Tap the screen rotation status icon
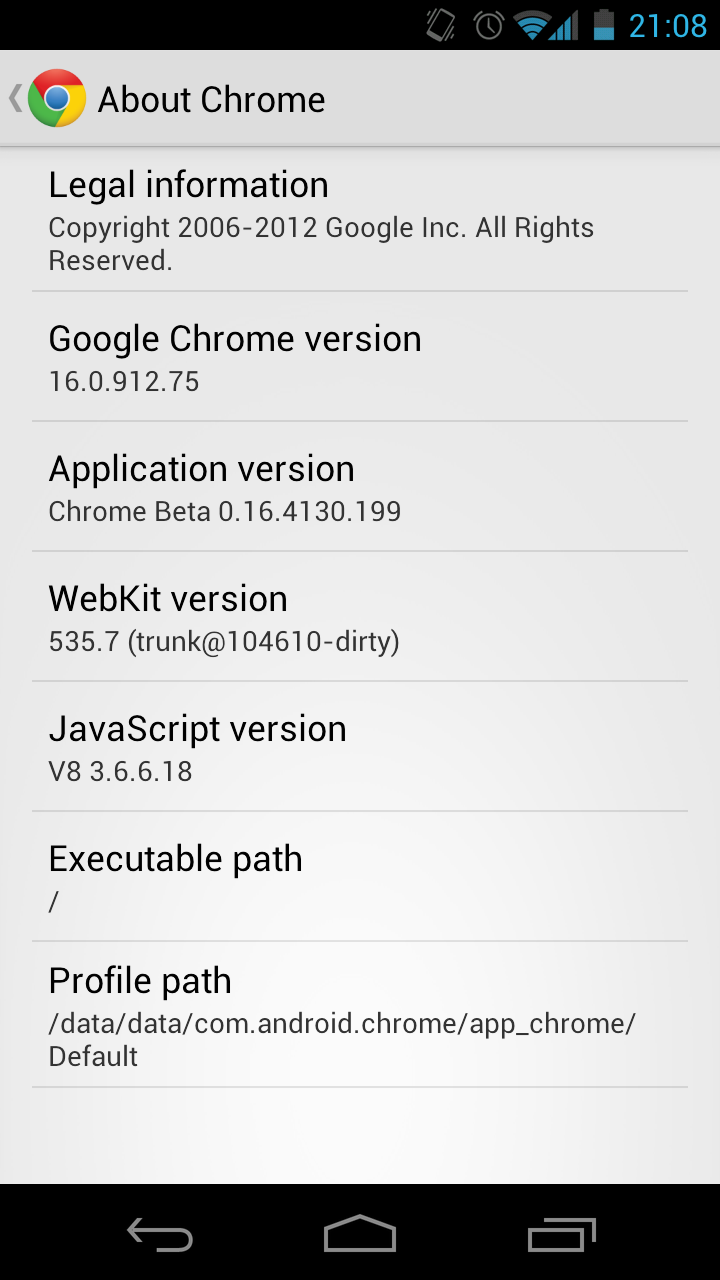Viewport: 720px width, 1280px height. tap(441, 25)
